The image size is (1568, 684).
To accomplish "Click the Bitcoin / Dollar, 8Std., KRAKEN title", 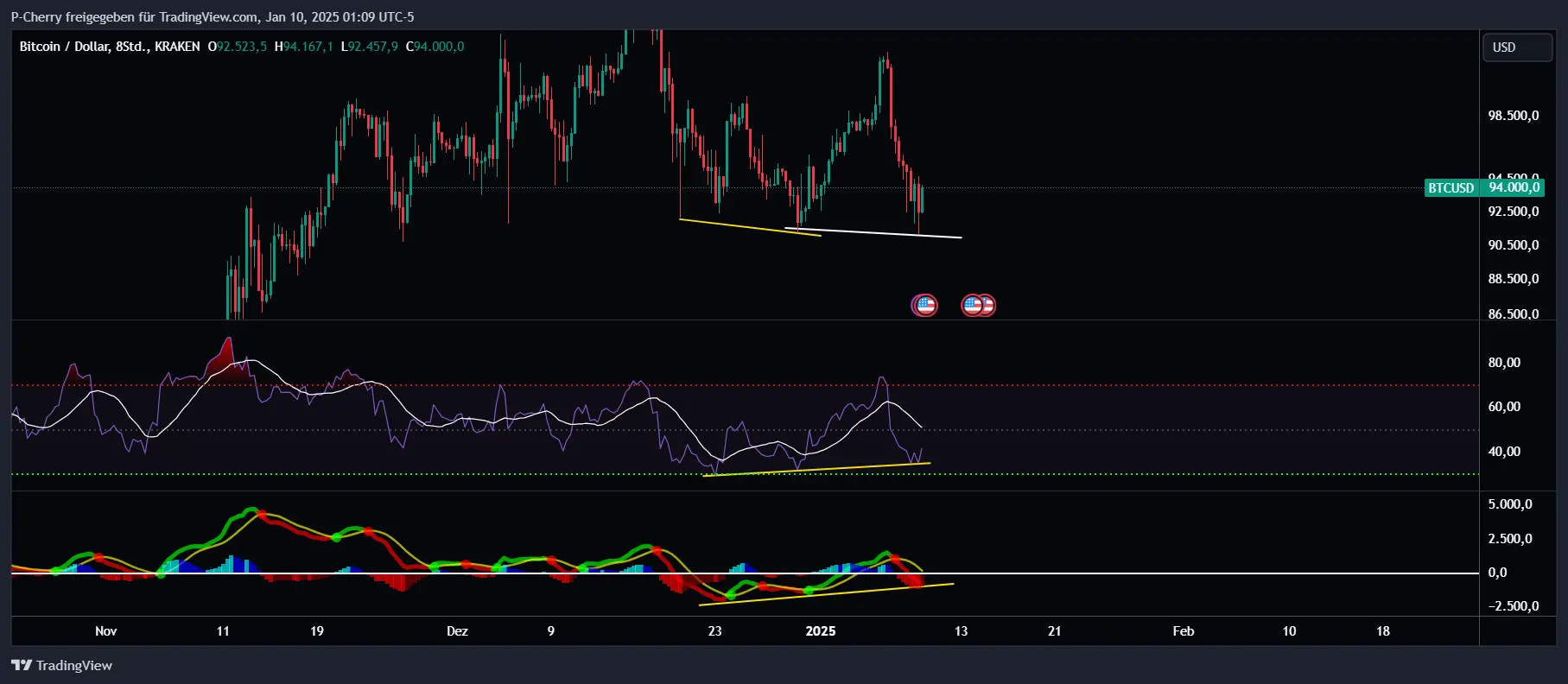I will 110,47.
